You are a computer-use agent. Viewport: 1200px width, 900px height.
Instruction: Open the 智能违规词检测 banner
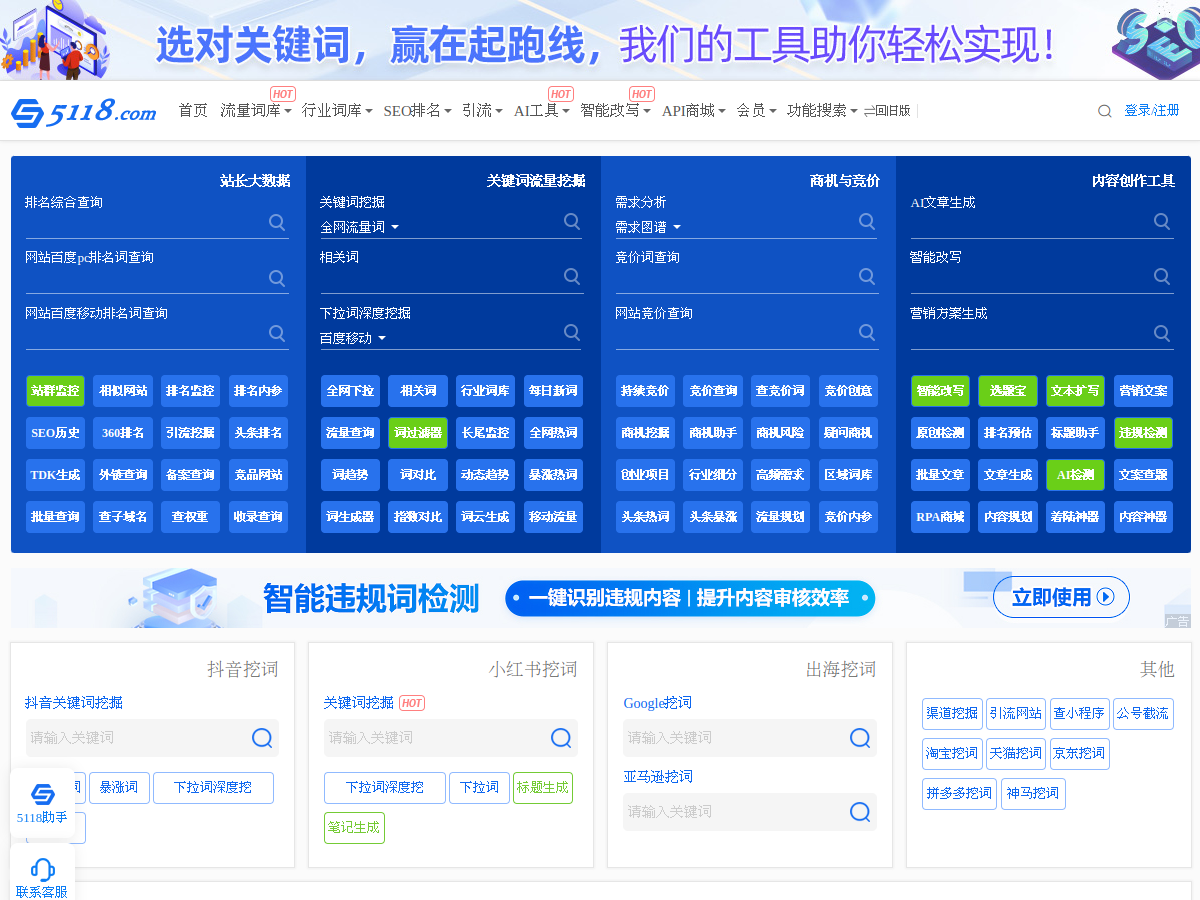tap(600, 598)
